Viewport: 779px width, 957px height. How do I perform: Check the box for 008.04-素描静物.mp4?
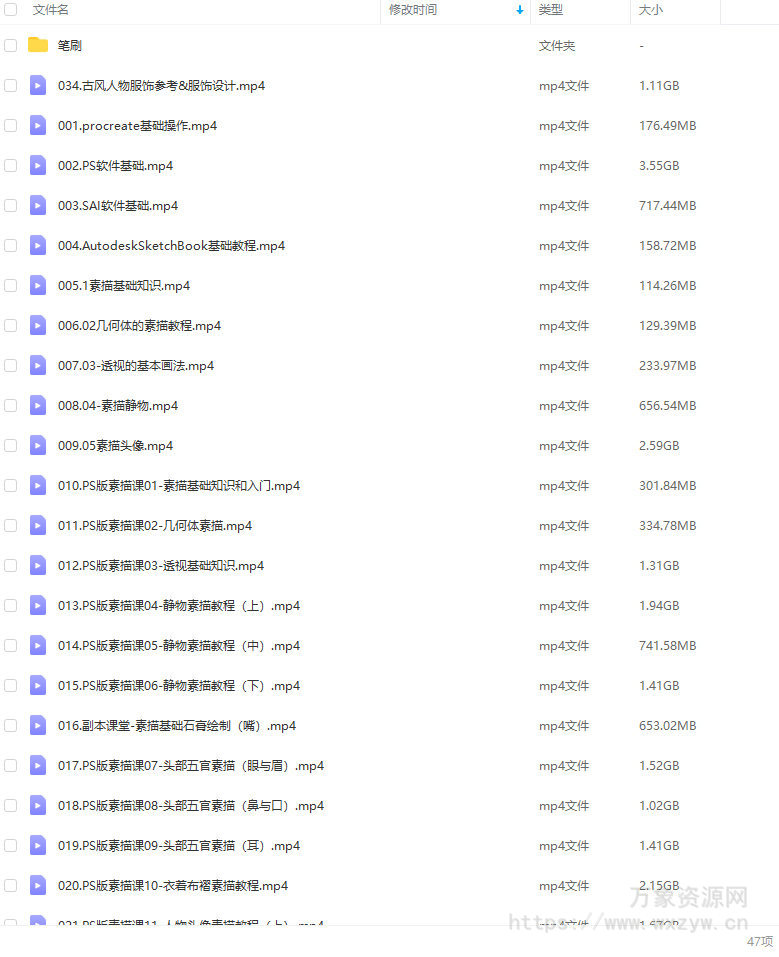coord(10,406)
